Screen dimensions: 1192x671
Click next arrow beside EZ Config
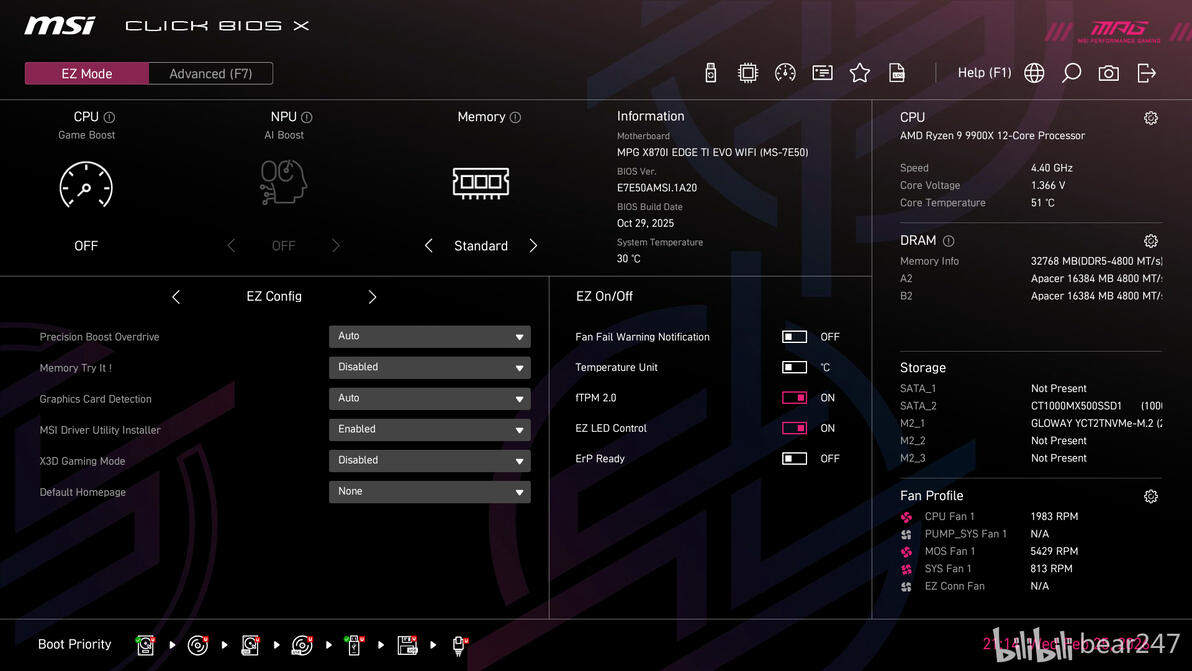pos(372,297)
